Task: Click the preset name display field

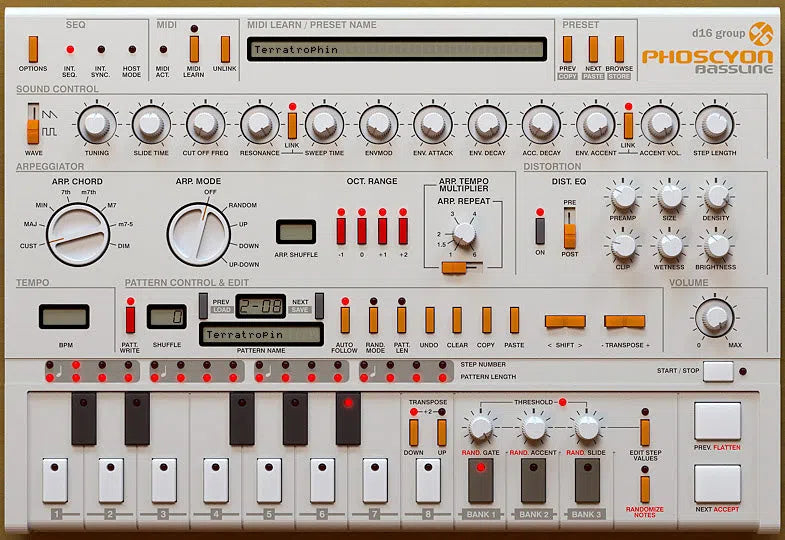Action: point(398,49)
